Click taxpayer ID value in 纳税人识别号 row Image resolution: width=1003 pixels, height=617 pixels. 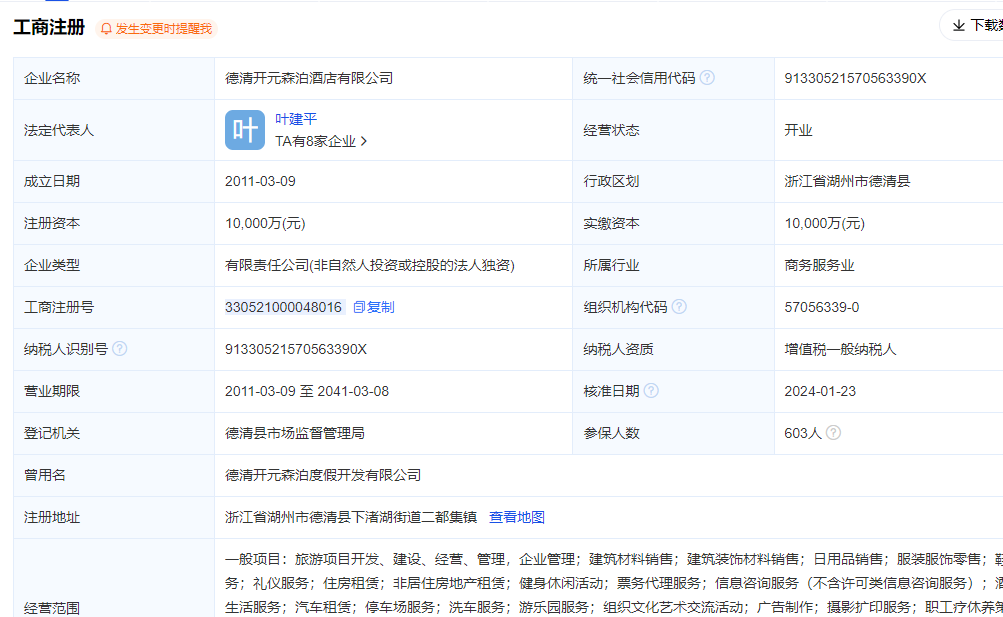point(296,349)
